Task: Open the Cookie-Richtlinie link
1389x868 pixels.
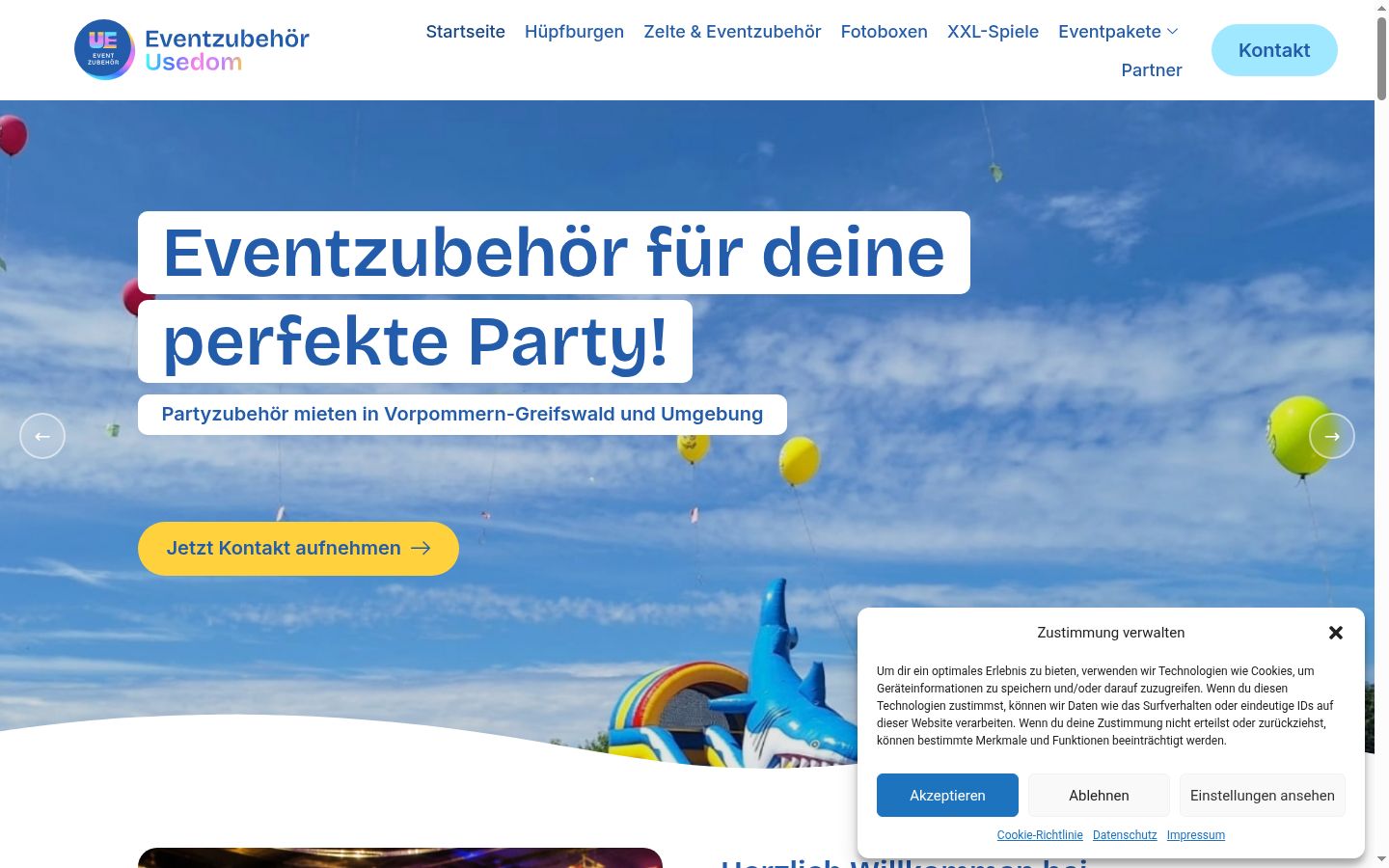Action: 1040,835
